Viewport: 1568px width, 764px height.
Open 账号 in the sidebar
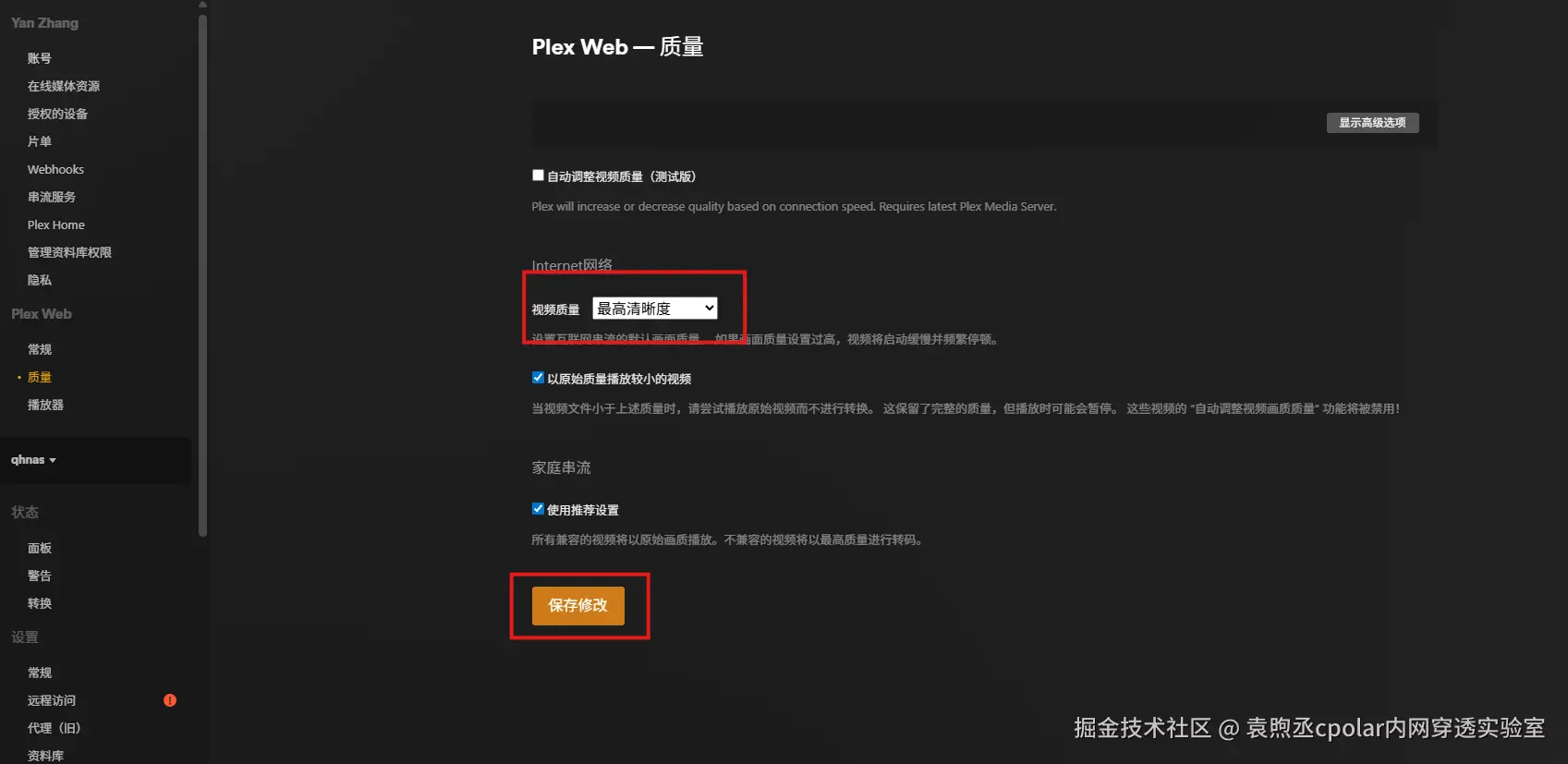(x=40, y=58)
